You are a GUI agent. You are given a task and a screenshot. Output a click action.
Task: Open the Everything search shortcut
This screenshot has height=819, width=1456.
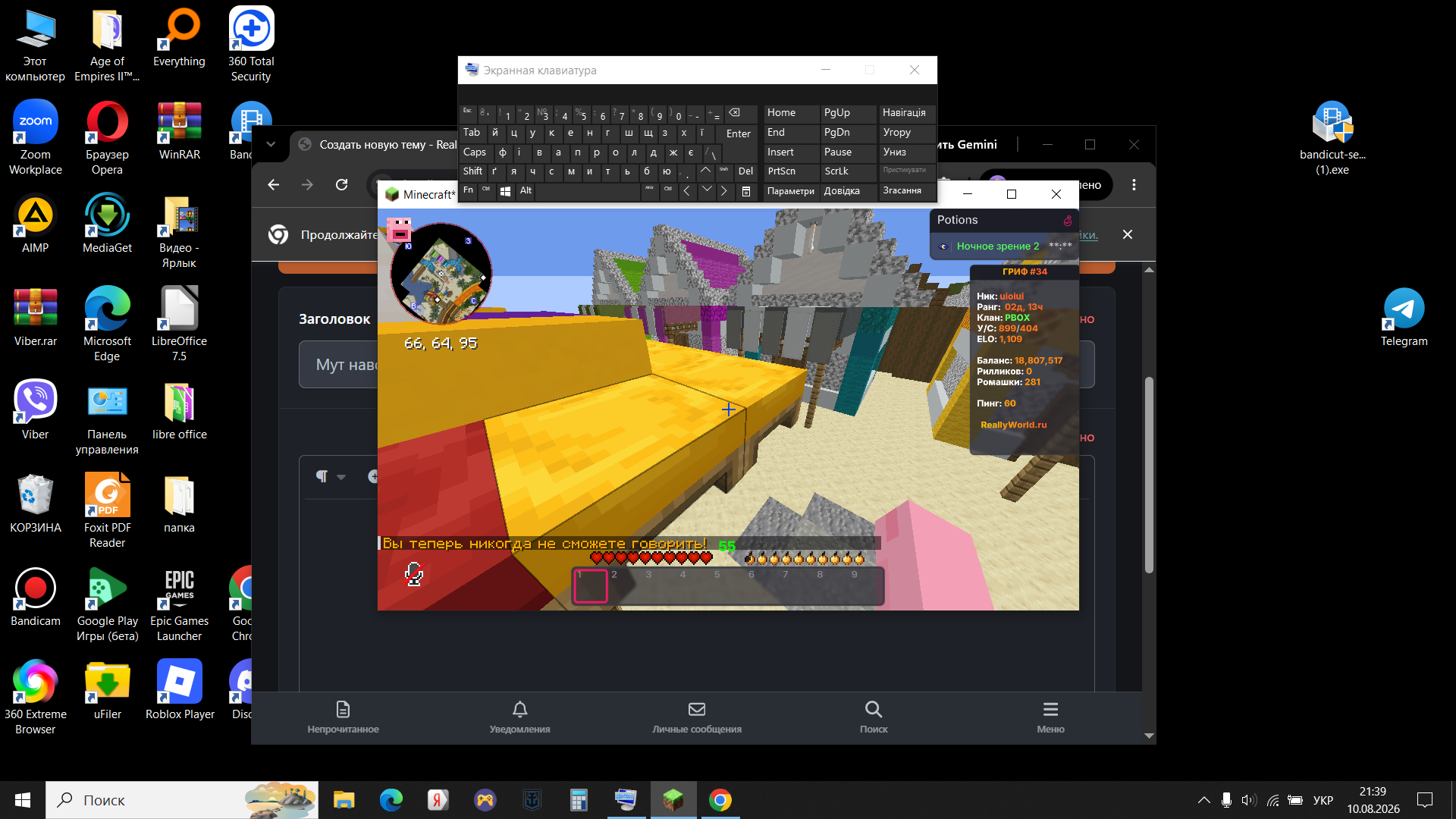pos(180,38)
